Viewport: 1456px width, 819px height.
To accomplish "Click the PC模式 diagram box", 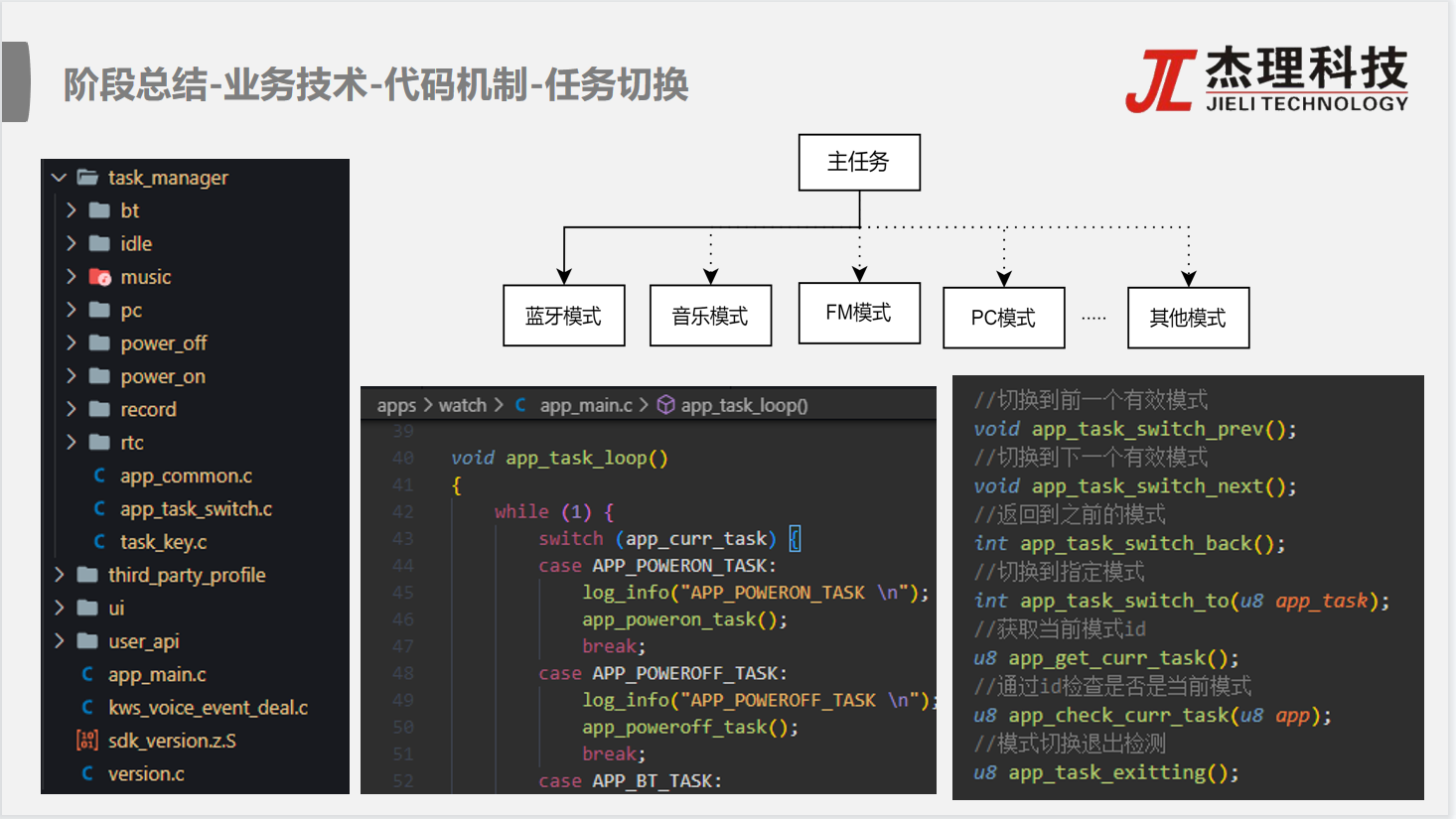I will tap(1003, 318).
